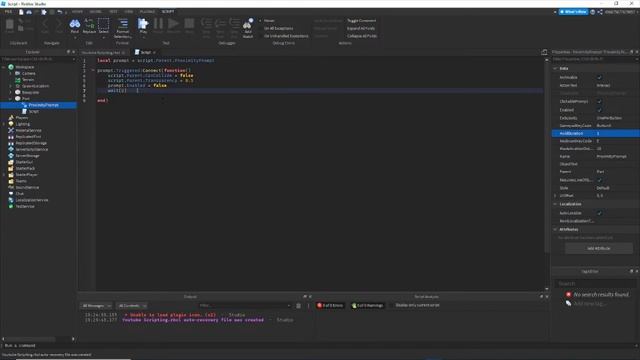Collapse the Part tree node
This screenshot has width=640, height=360.
[10, 99]
